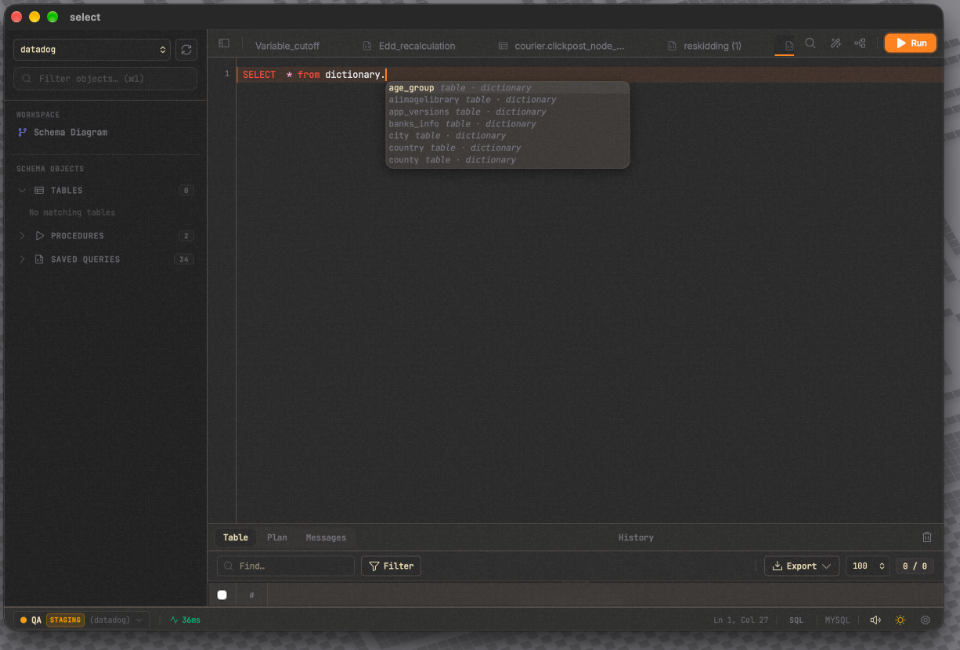Screen dimensions: 960x650
Task: Expand the PROCEDURES section
Action: 22,236
